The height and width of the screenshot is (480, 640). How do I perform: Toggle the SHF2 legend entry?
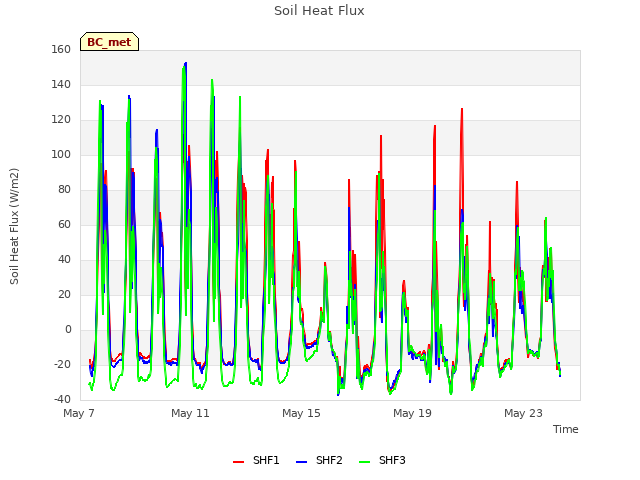319,460
